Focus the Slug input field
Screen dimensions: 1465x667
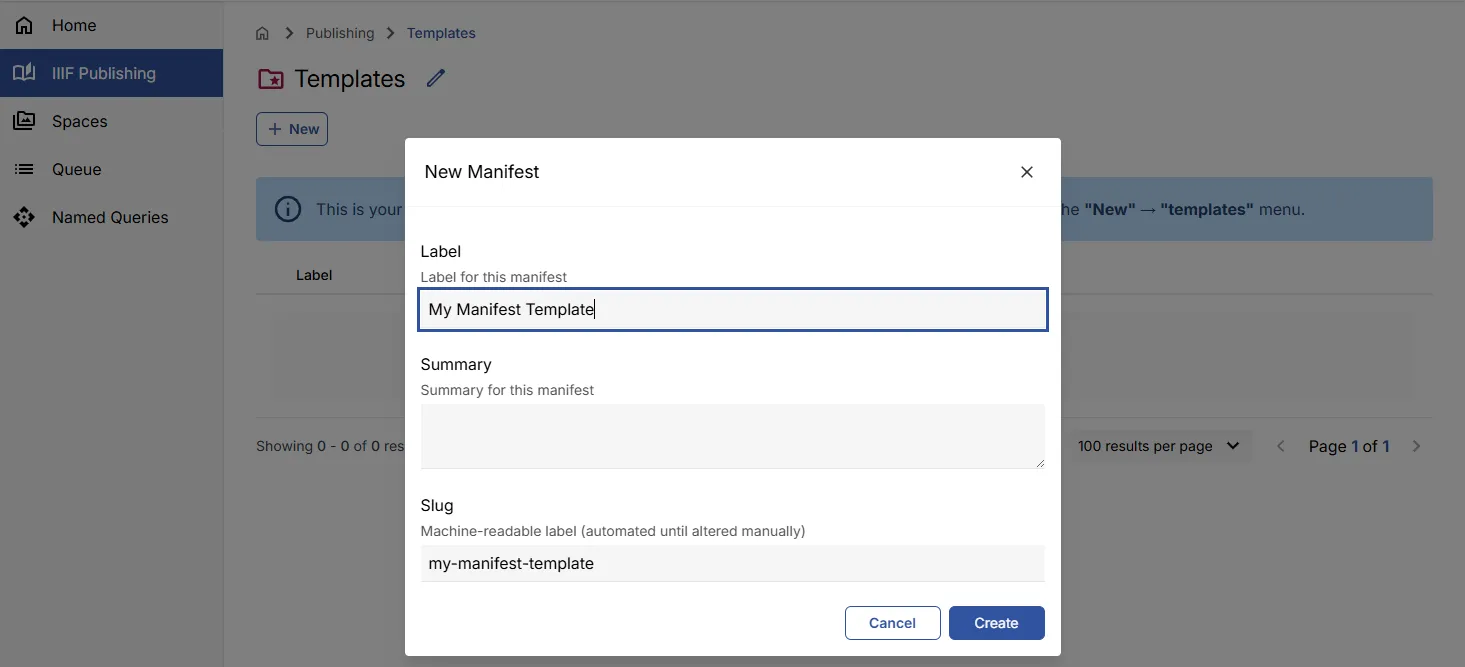[x=731, y=563]
